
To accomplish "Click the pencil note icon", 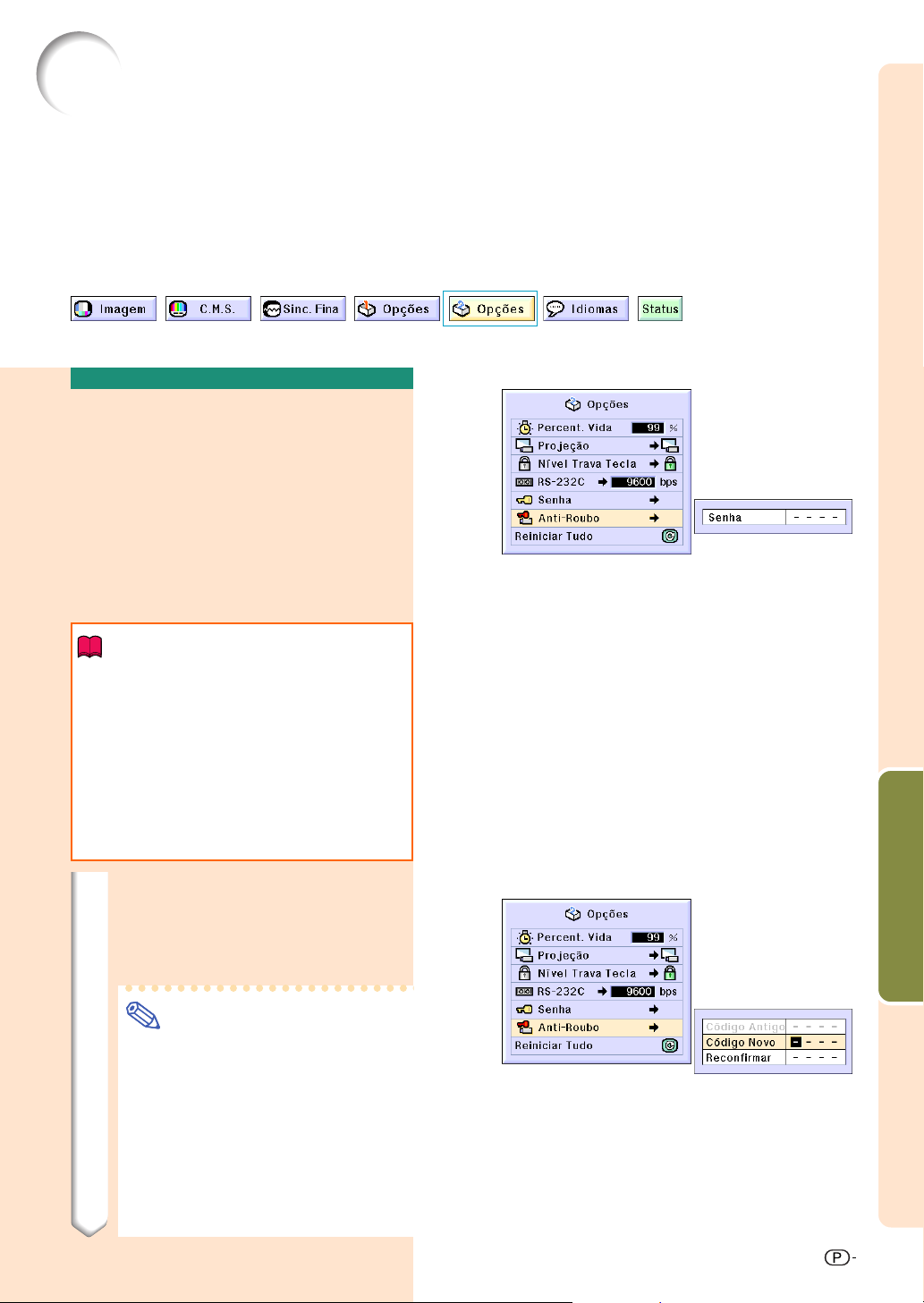I will pos(144,1015).
